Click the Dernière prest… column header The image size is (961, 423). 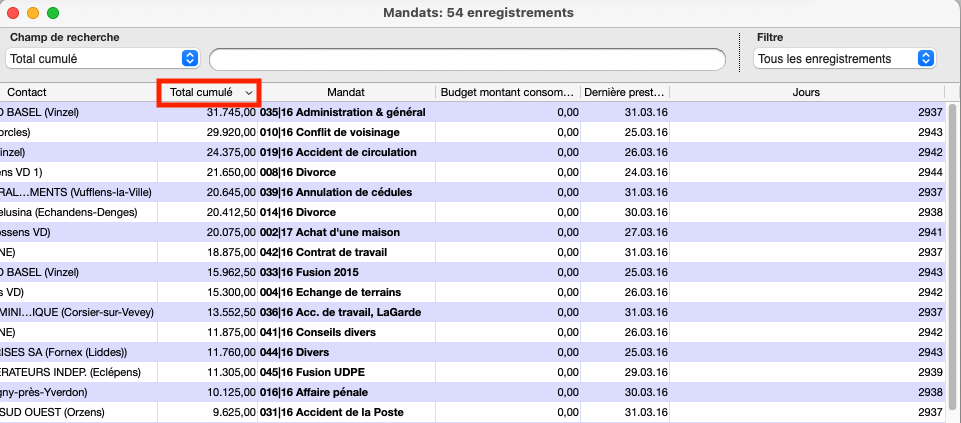click(625, 93)
